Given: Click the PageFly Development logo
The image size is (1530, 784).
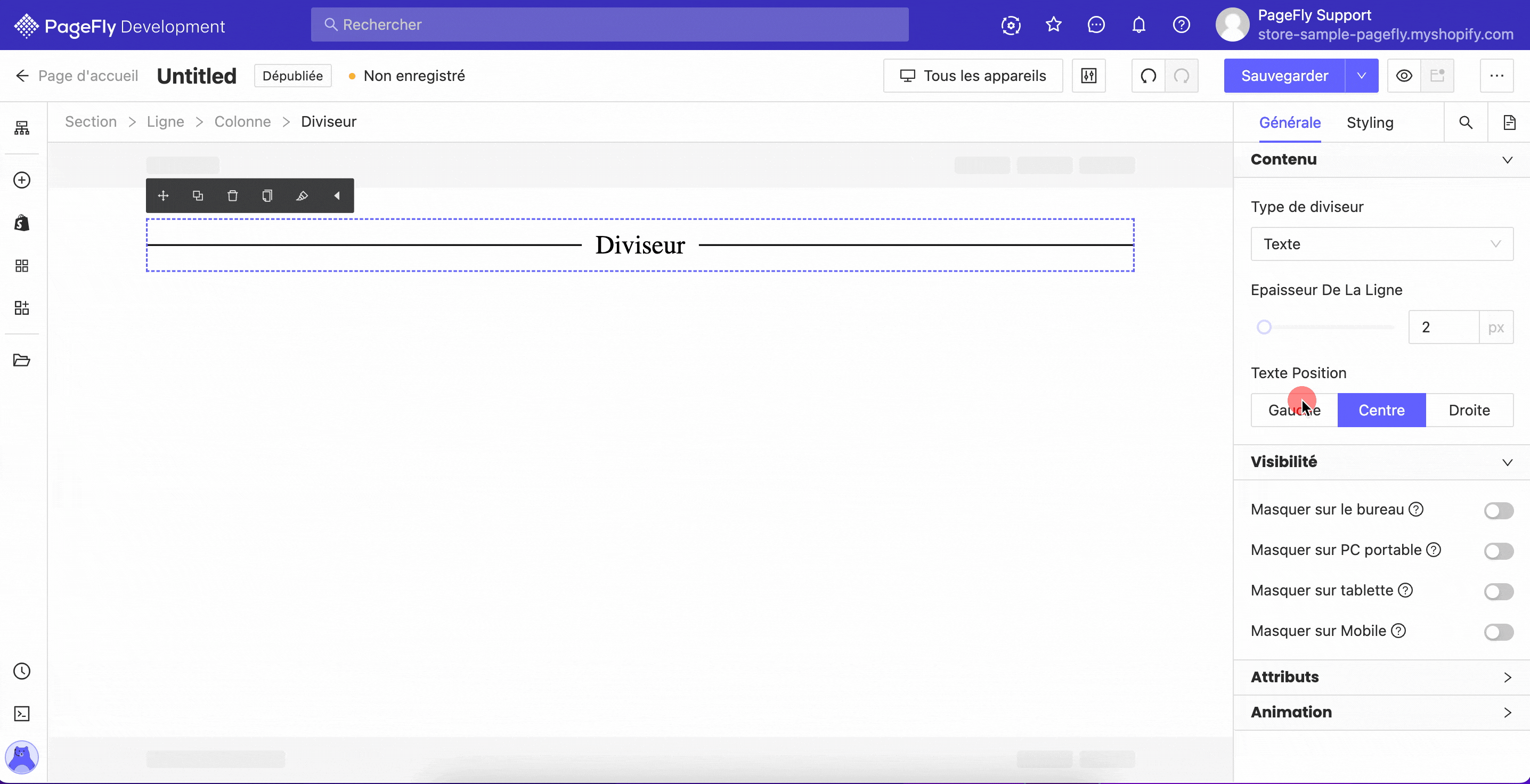Looking at the screenshot, I should pos(119,26).
